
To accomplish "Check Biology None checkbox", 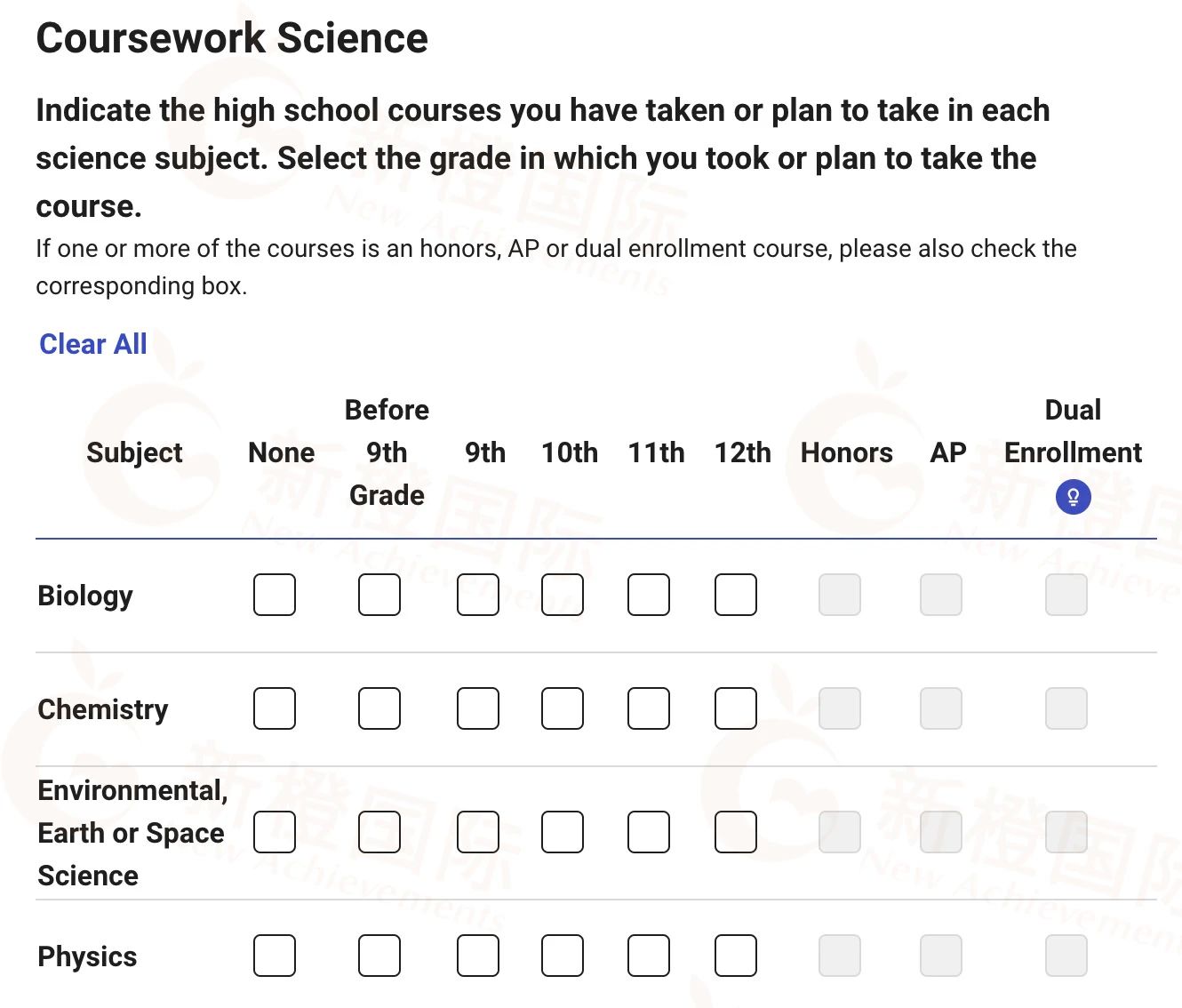I will [x=275, y=595].
